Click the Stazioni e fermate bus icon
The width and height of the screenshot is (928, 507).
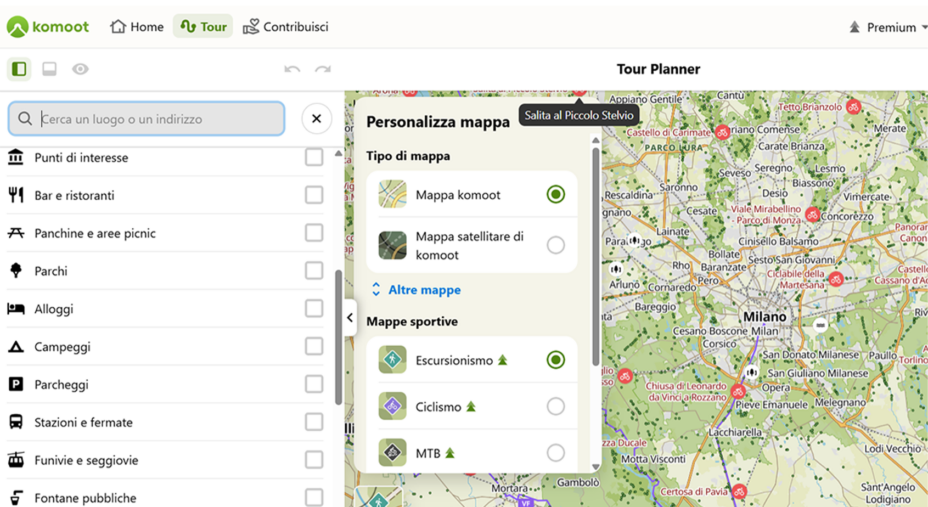[x=16, y=422]
